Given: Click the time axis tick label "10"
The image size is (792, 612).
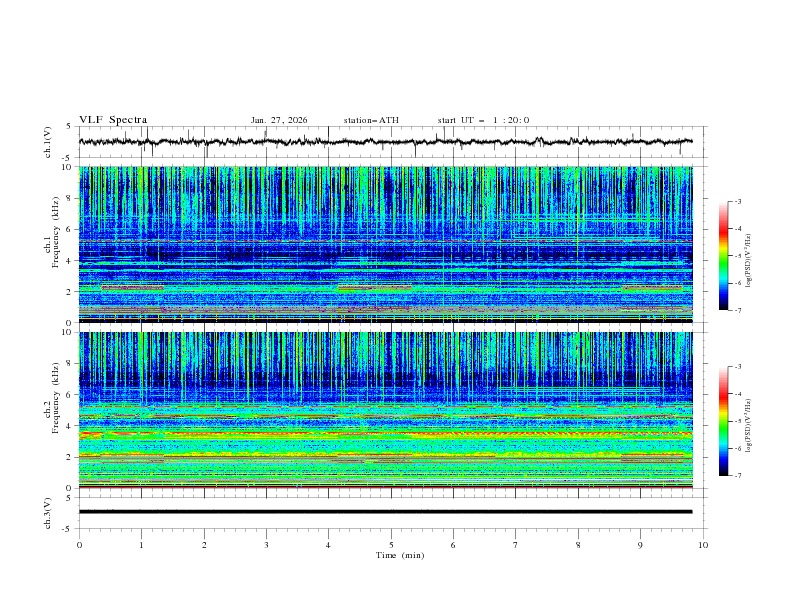Looking at the screenshot, I should click(703, 545).
